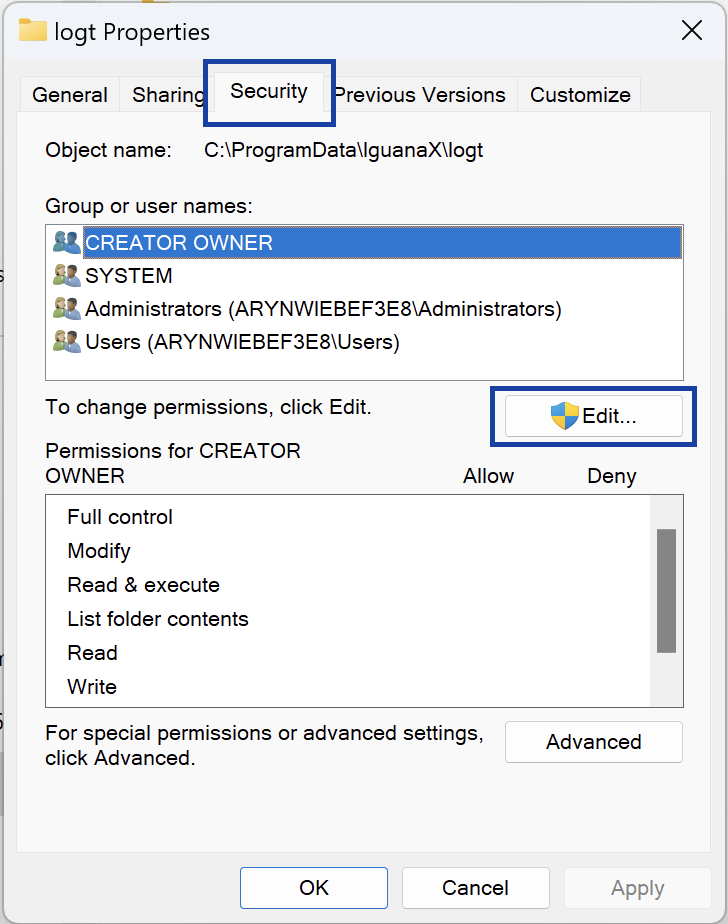Image resolution: width=728 pixels, height=924 pixels.
Task: Click the CREATOR OWNER group icon
Action: click(66, 242)
